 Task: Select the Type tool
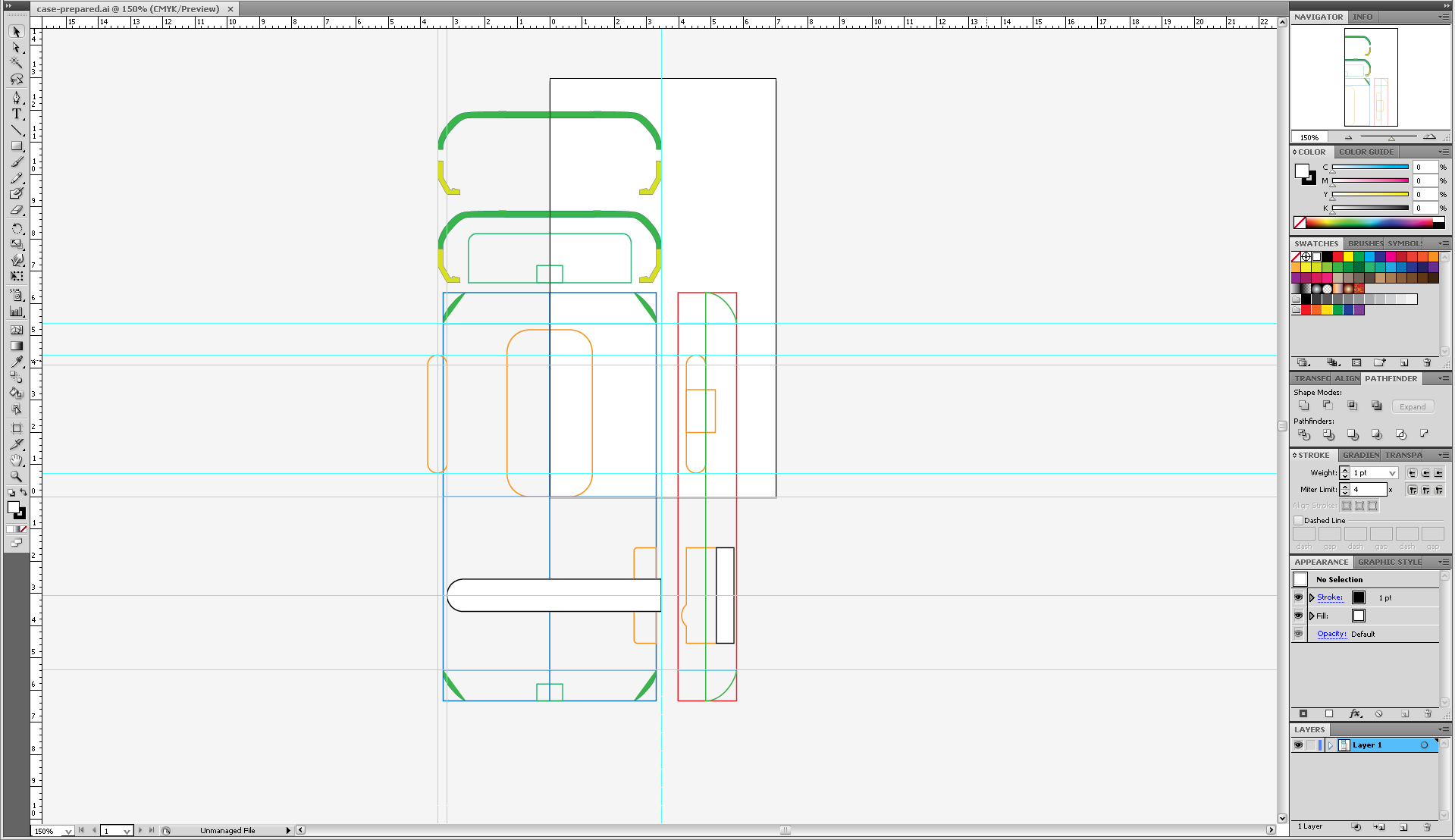point(17,113)
